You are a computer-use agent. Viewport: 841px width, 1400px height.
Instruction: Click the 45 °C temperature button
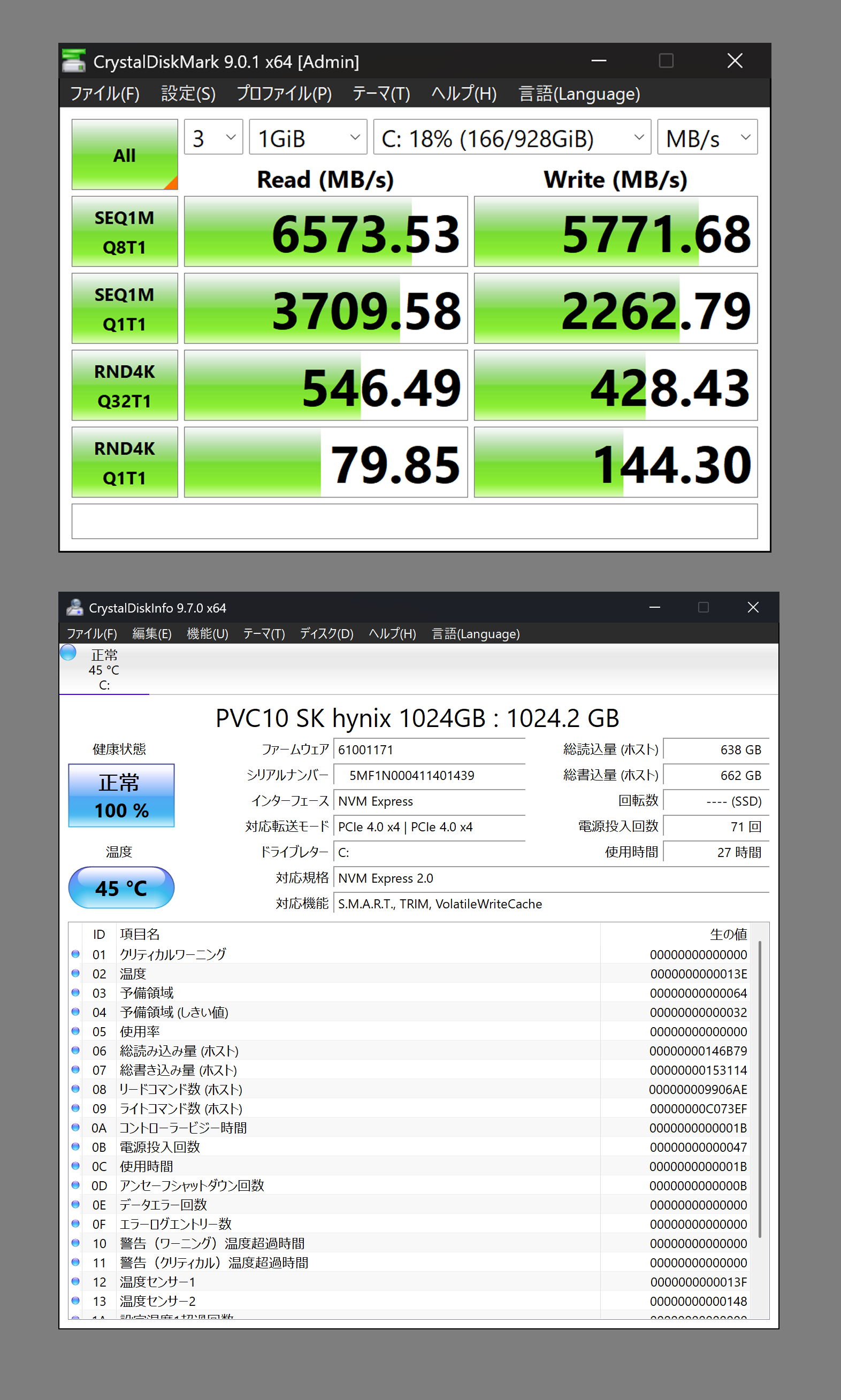[x=121, y=888]
